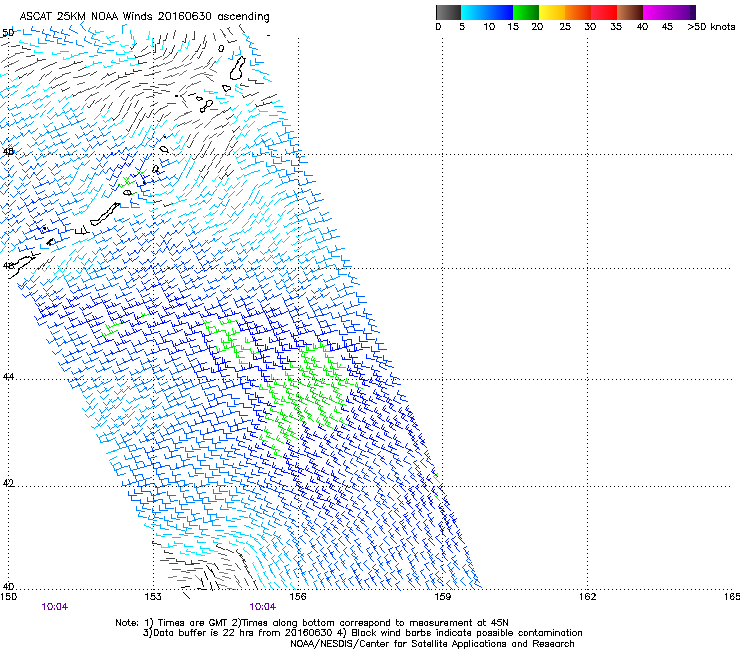Click the title text 'ASCAT 25KM NOAA Winds 20160630 ascending'
740x650 pixels.
(x=144, y=17)
